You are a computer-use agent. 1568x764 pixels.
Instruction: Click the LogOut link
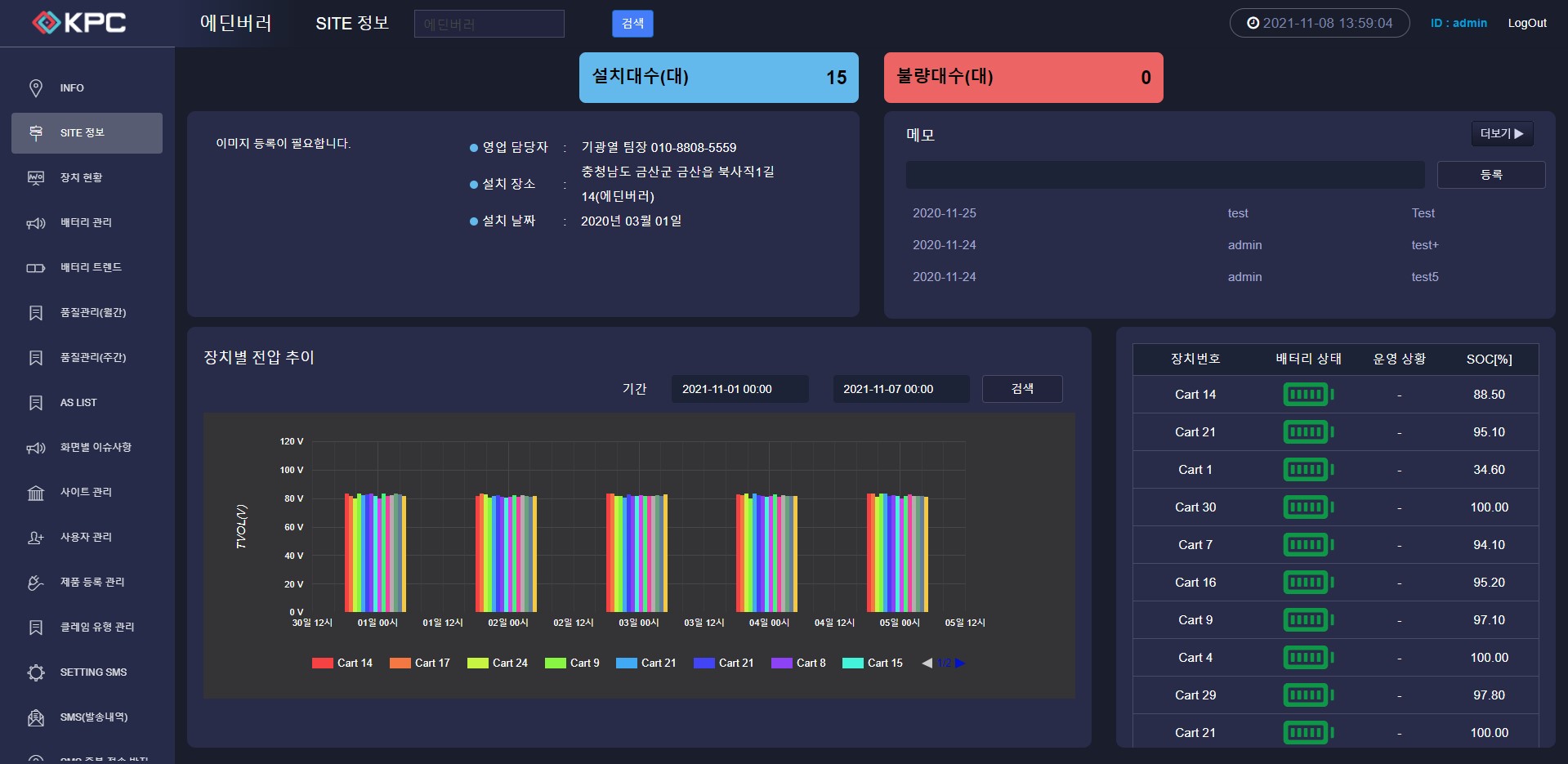click(1526, 23)
